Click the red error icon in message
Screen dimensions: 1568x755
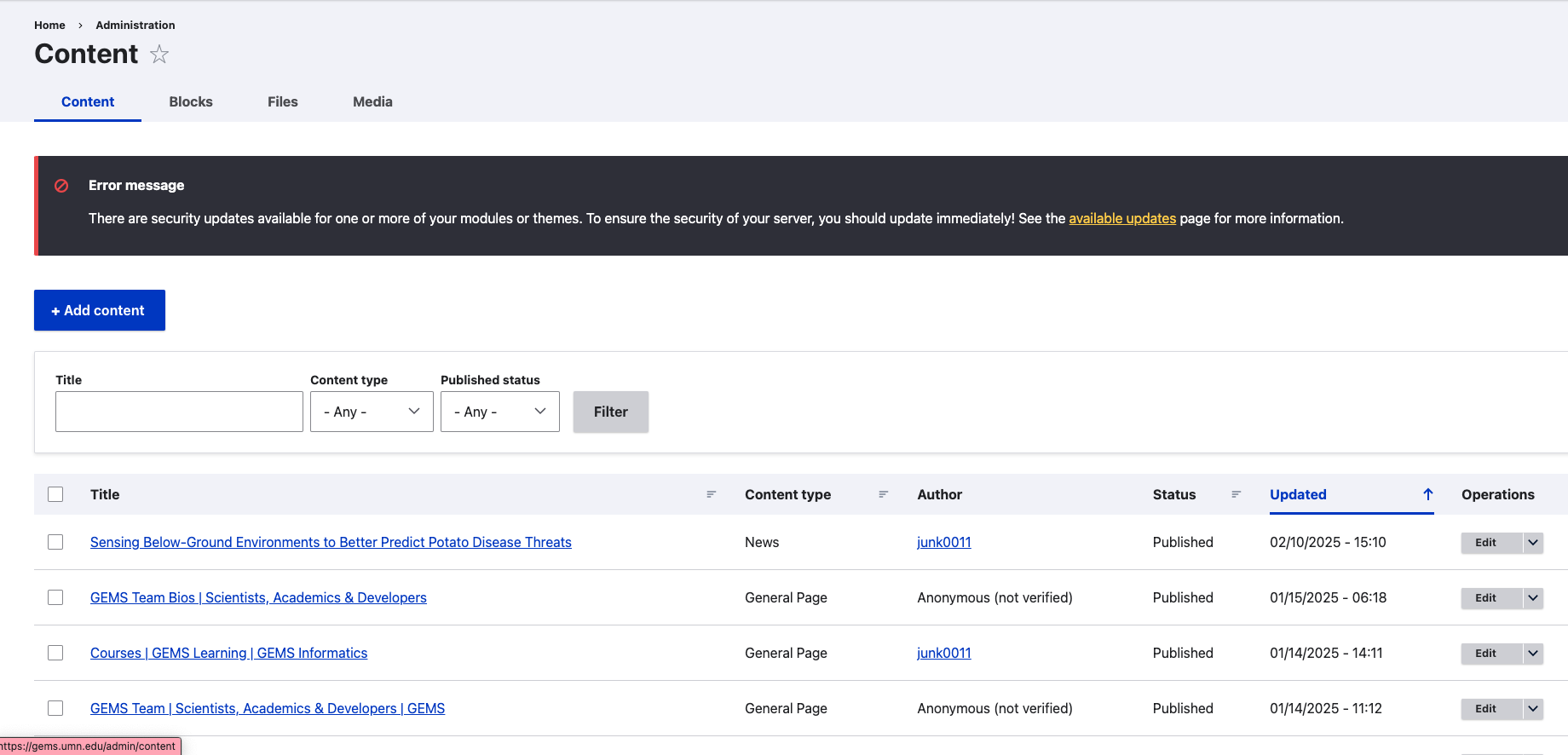61,186
